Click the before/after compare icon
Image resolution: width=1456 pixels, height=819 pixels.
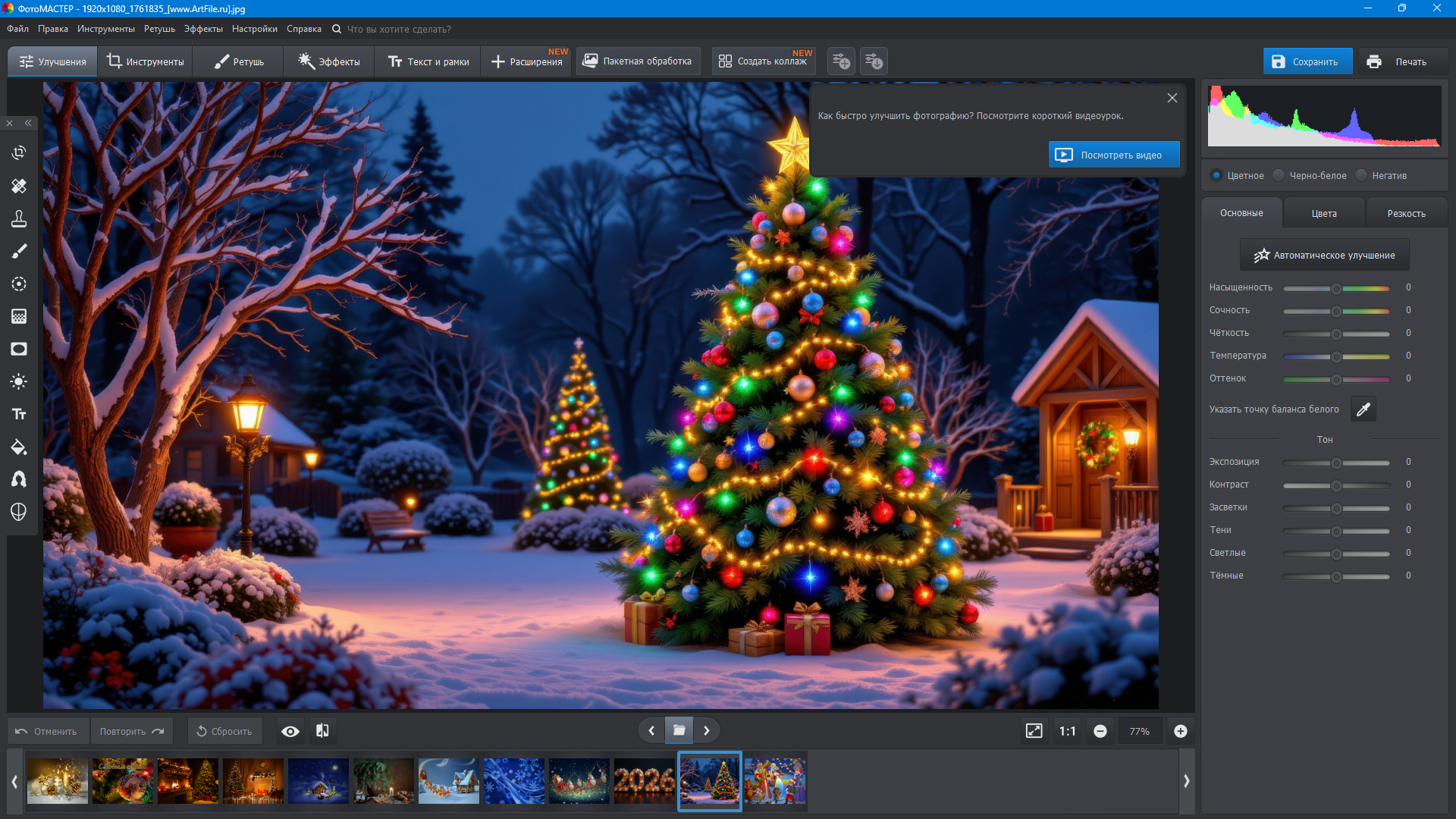pos(322,731)
